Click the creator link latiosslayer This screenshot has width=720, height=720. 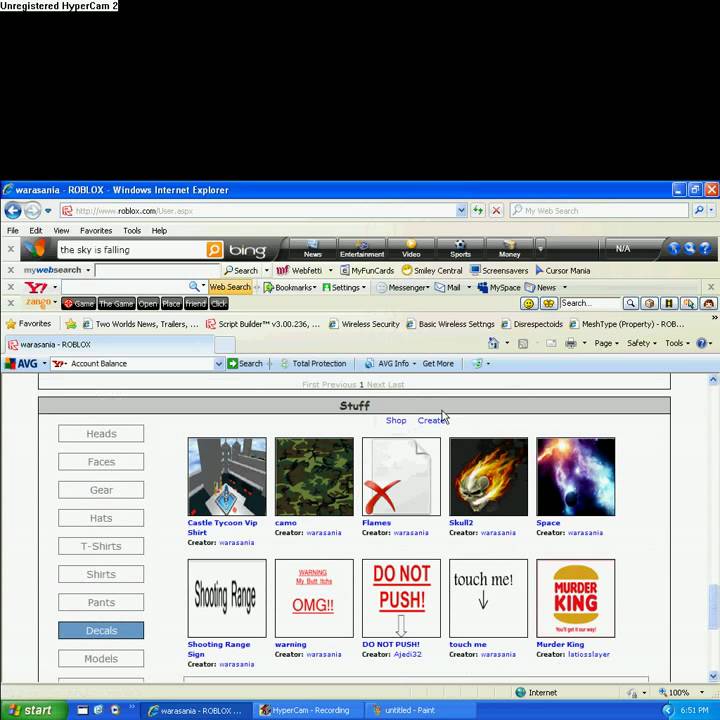[x=589, y=654]
